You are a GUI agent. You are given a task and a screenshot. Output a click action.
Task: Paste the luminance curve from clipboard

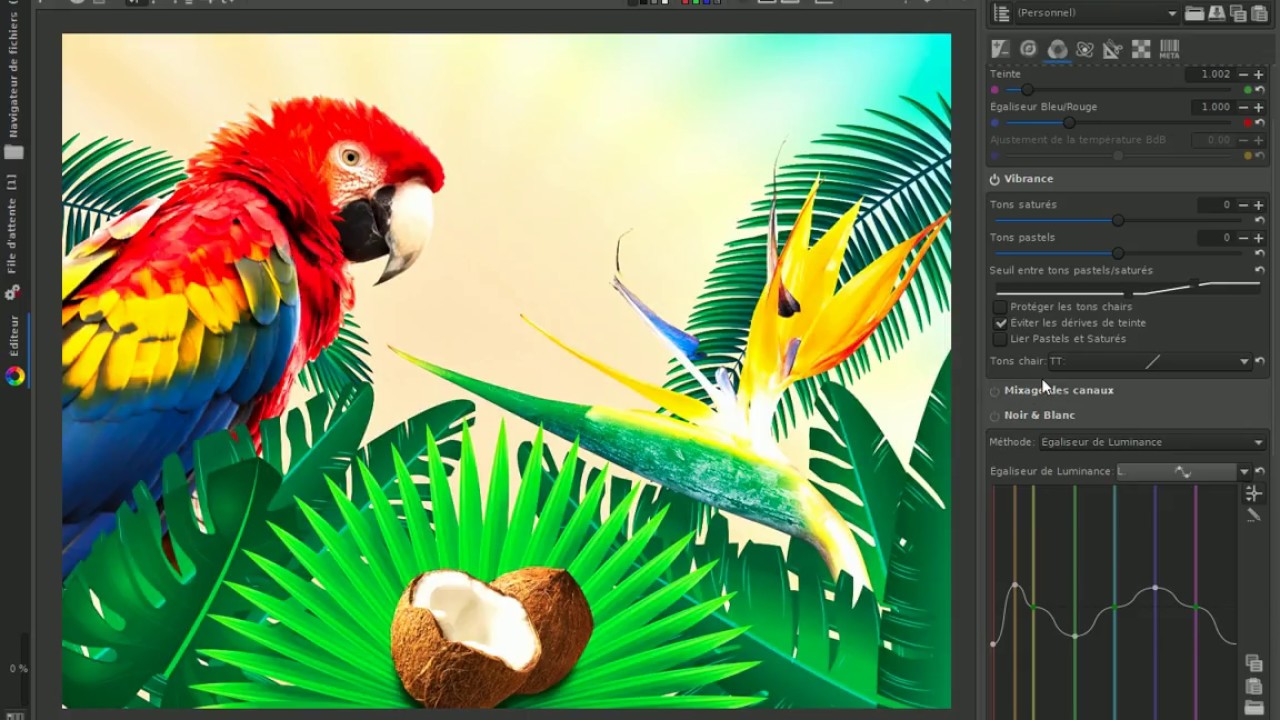coord(1254,686)
